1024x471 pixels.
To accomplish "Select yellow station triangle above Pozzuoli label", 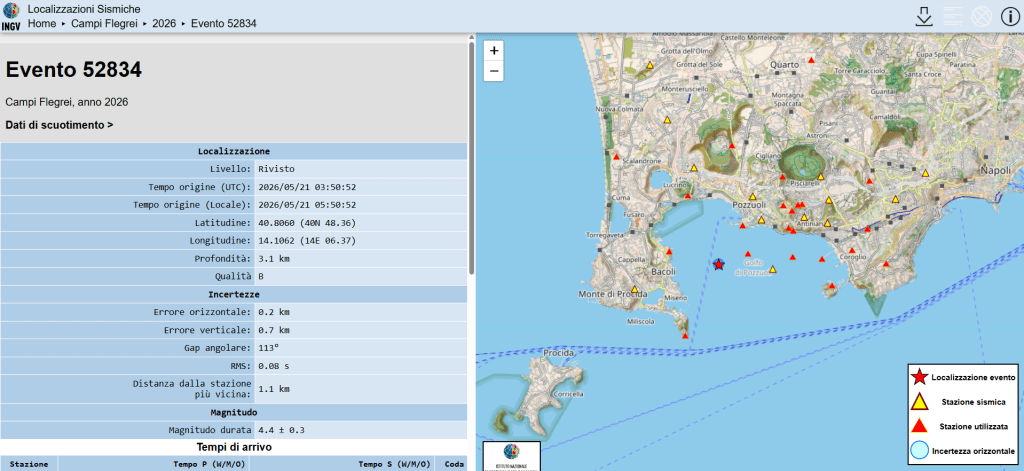I will tap(752, 197).
